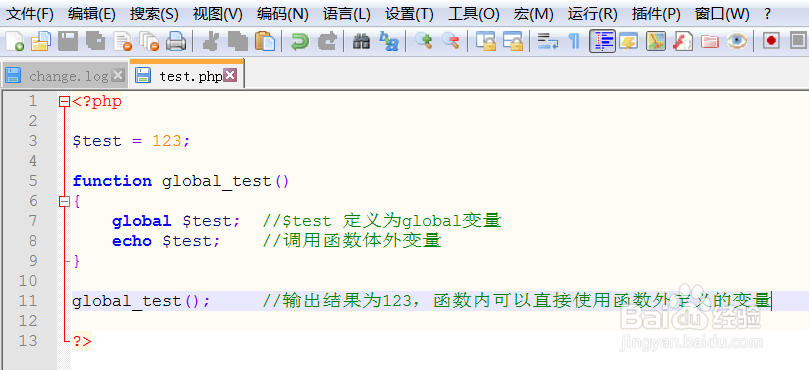
Task: Click the function global_test() declaration
Action: [181, 181]
